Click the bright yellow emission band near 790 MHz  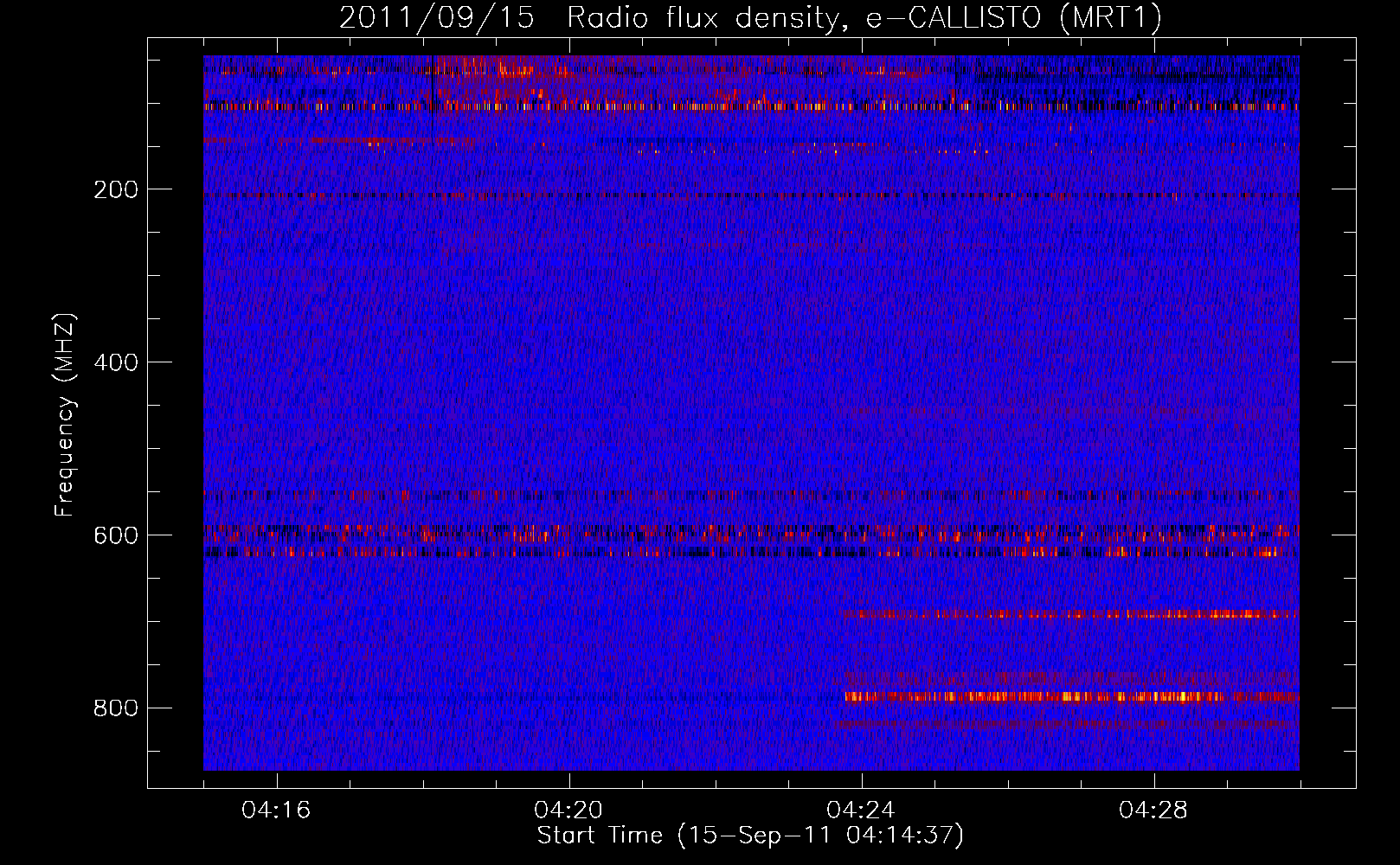pos(1071,696)
